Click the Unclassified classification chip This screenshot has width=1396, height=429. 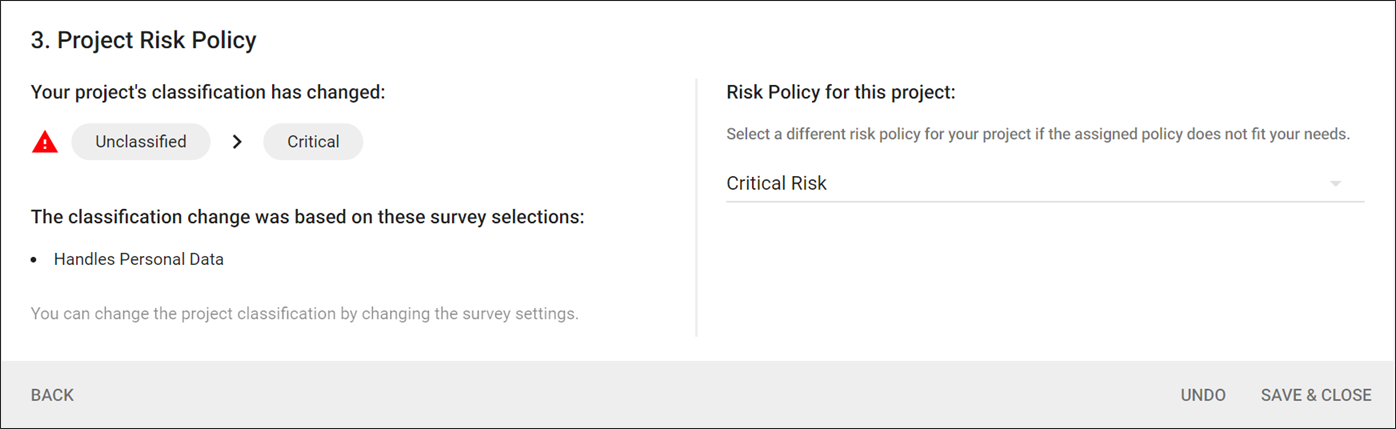pos(141,142)
